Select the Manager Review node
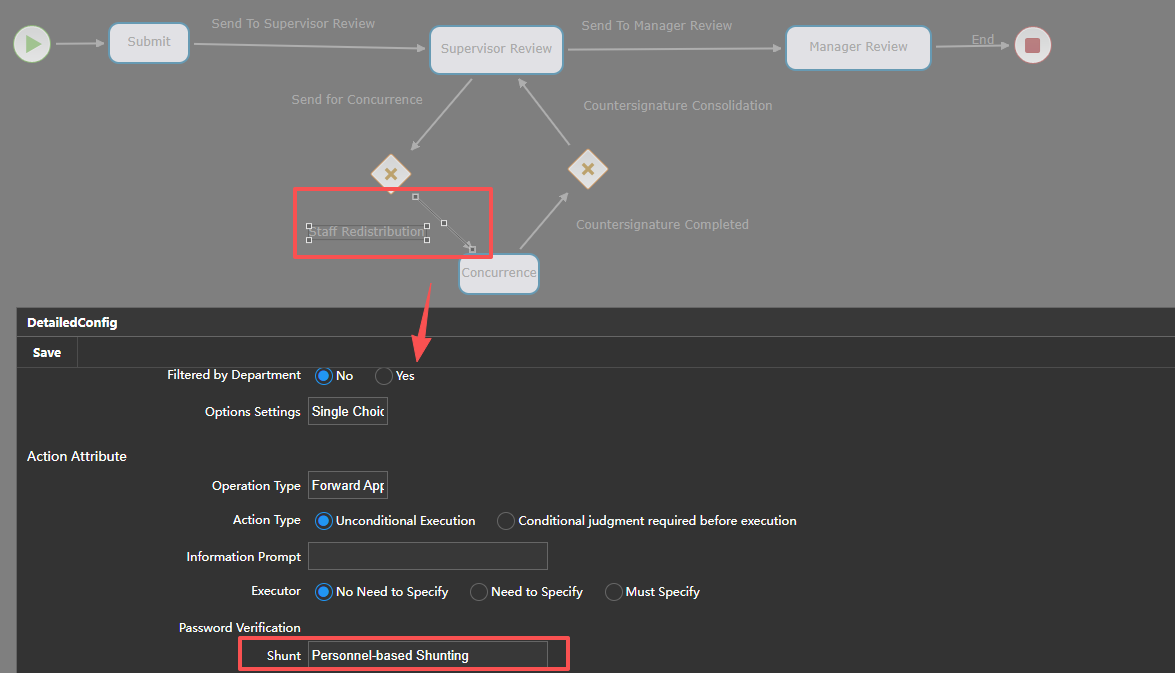Viewport: 1175px width, 673px height. click(858, 47)
